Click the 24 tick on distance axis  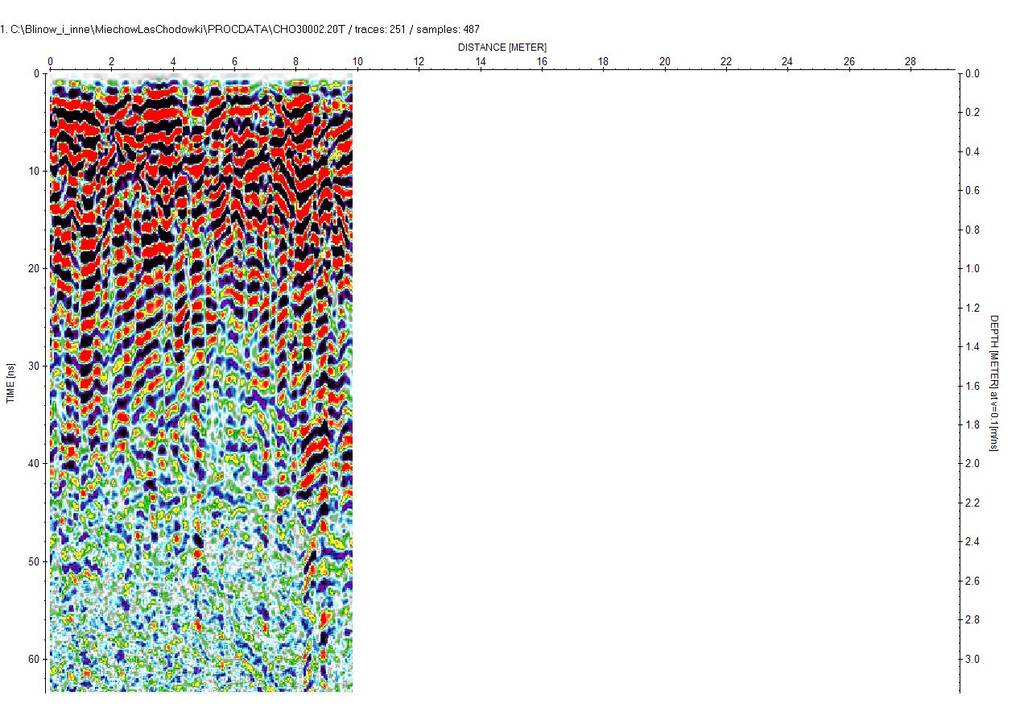[787, 62]
